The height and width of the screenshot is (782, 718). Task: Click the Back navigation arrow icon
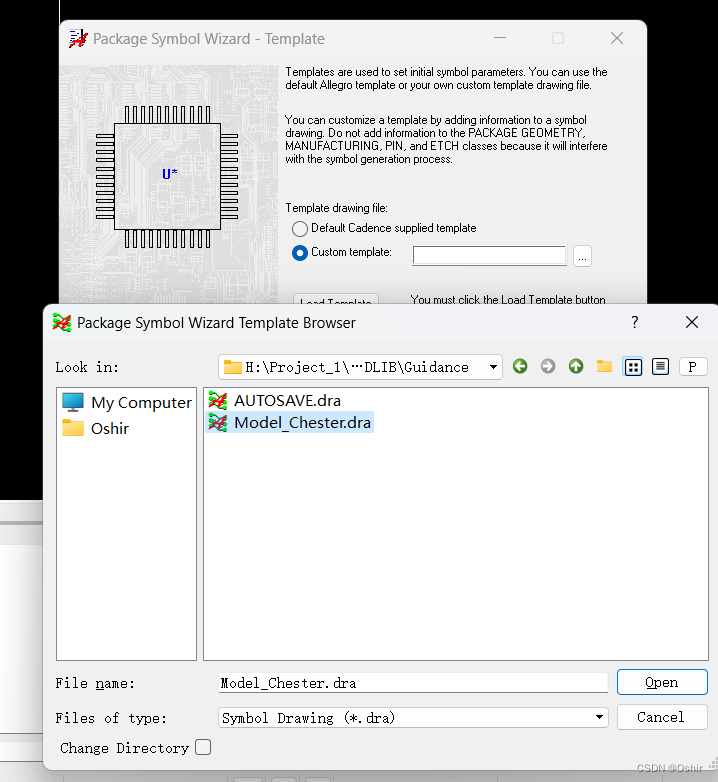[520, 367]
